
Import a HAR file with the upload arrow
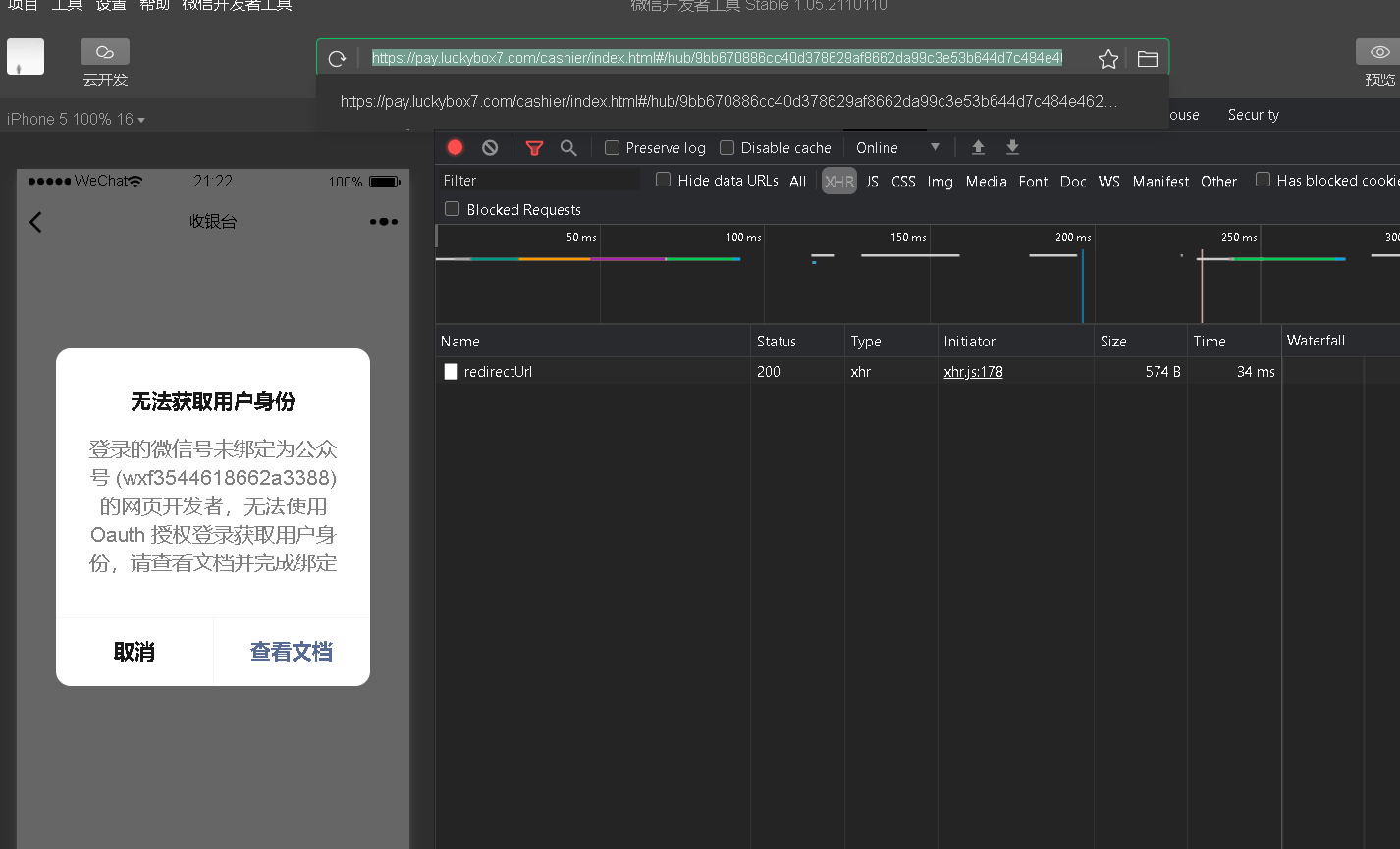click(x=978, y=147)
